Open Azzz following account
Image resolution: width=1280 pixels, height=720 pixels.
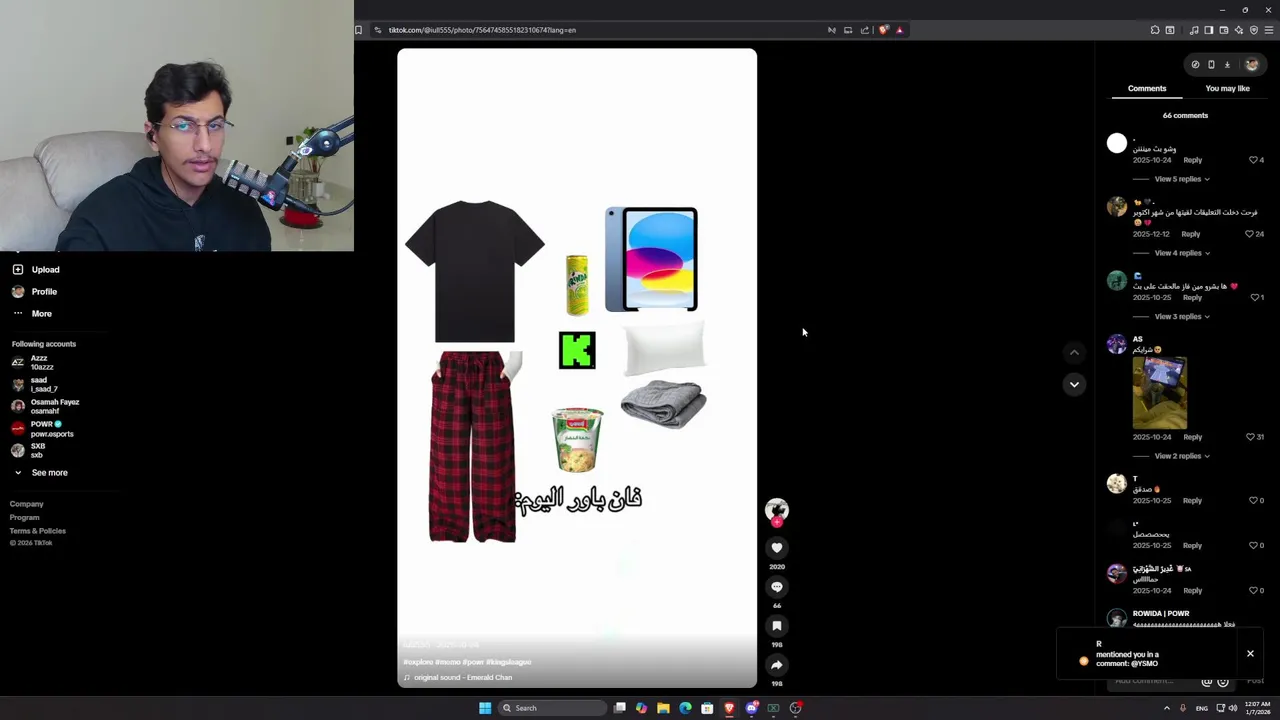(33, 362)
